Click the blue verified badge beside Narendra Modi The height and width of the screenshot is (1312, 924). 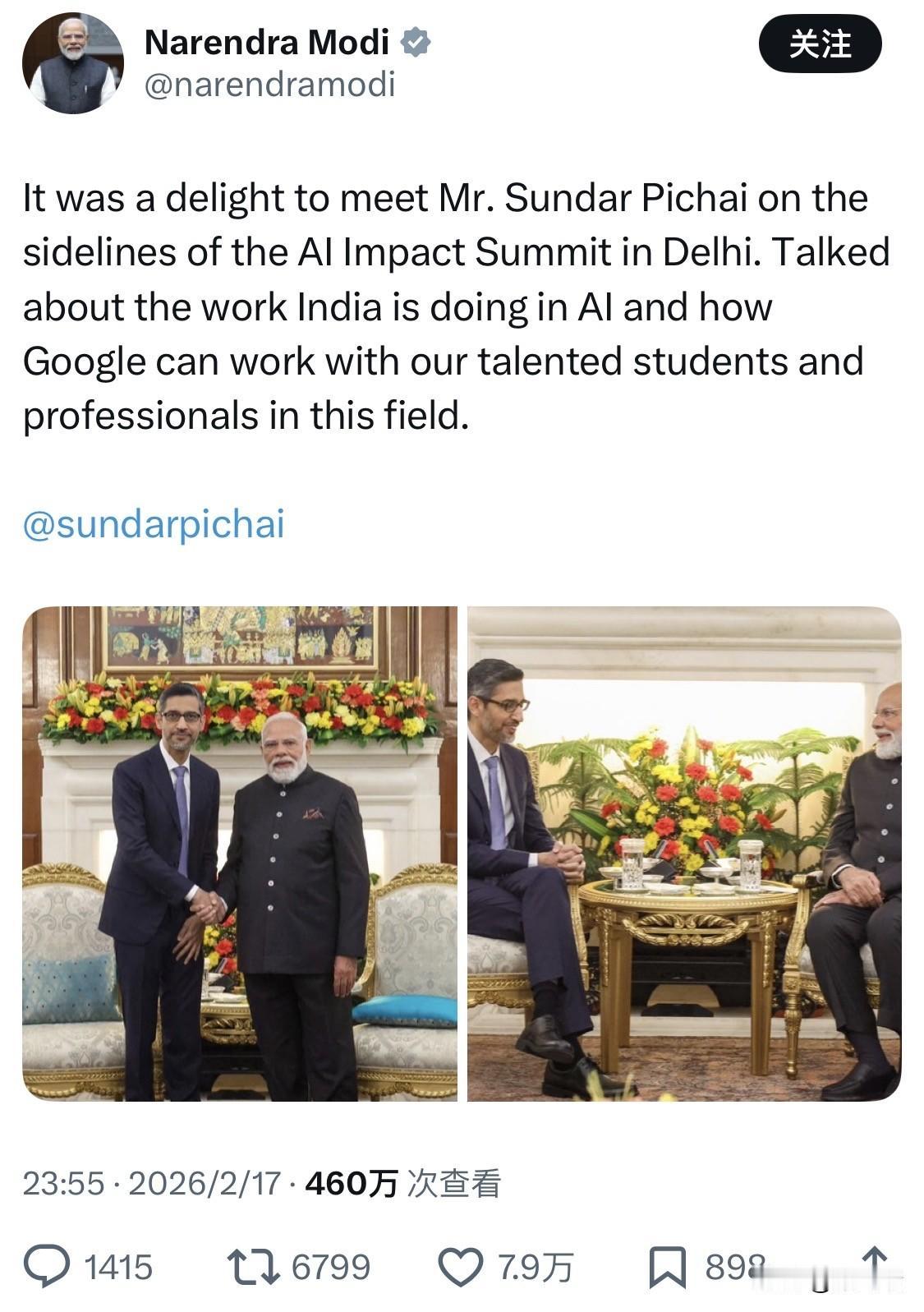click(x=416, y=42)
